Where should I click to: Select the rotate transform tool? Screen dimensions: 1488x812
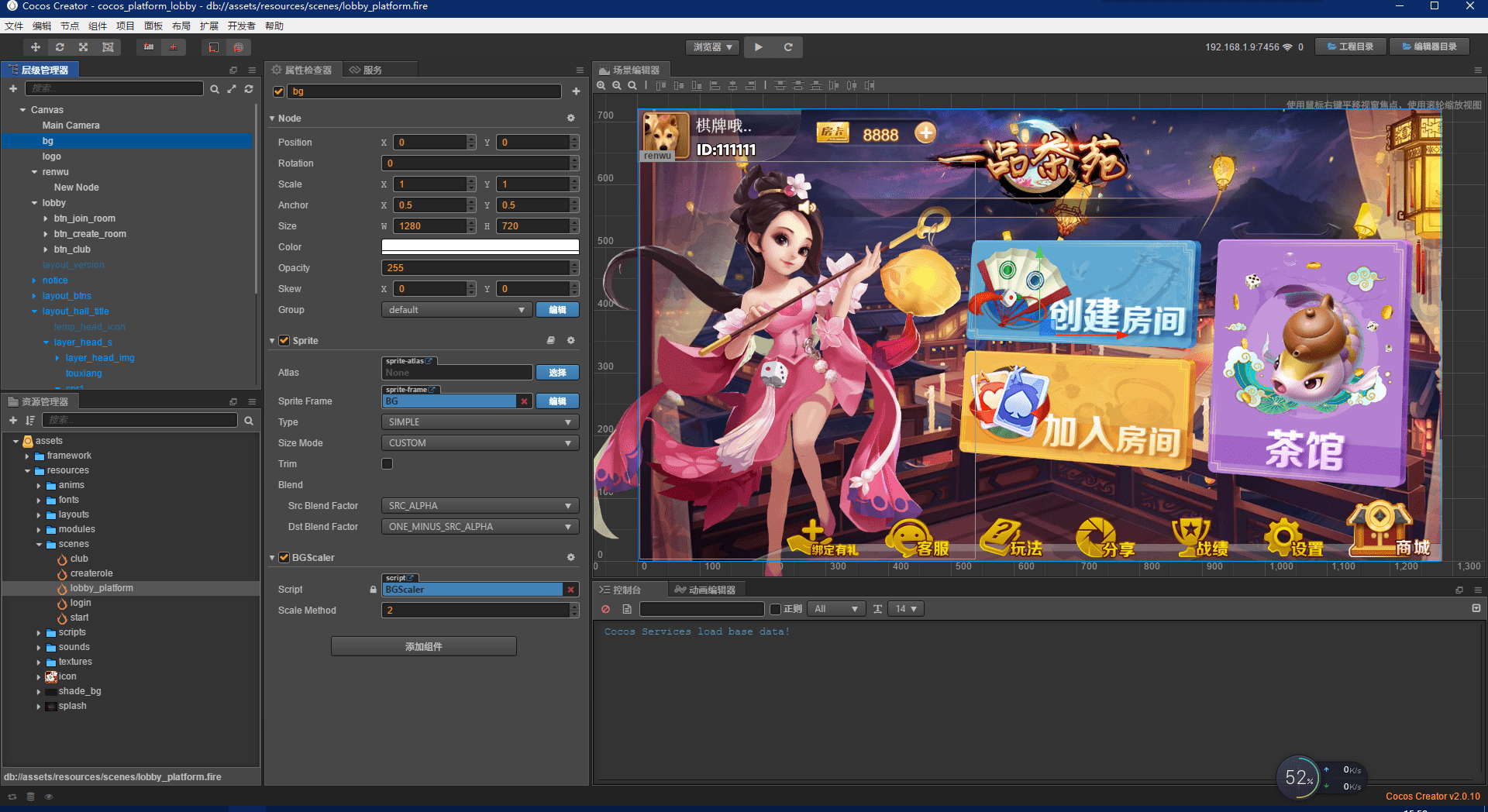[x=60, y=47]
